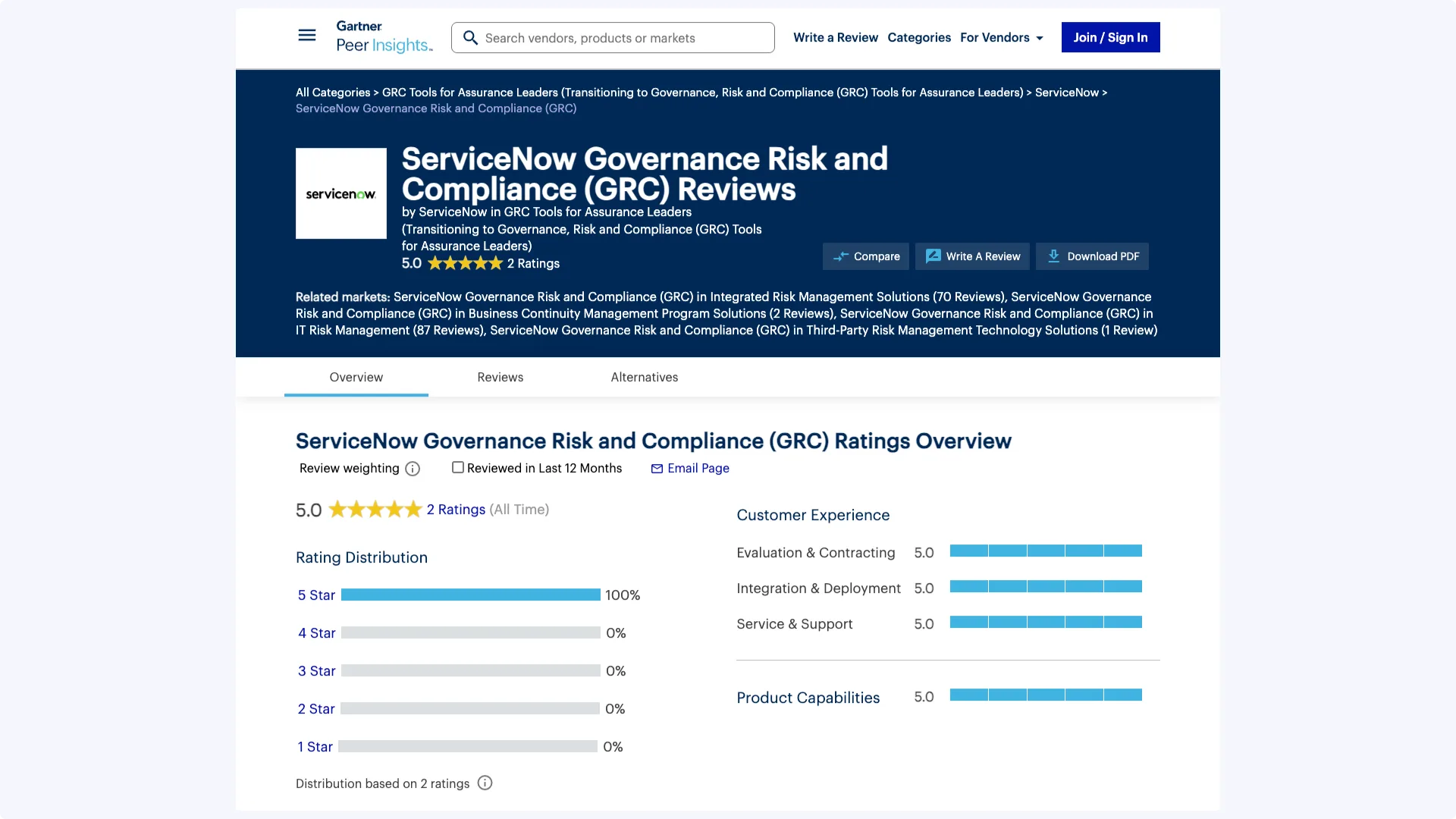Expand the For Vendors dropdown
This screenshot has height=819, width=1456.
coord(1002,37)
